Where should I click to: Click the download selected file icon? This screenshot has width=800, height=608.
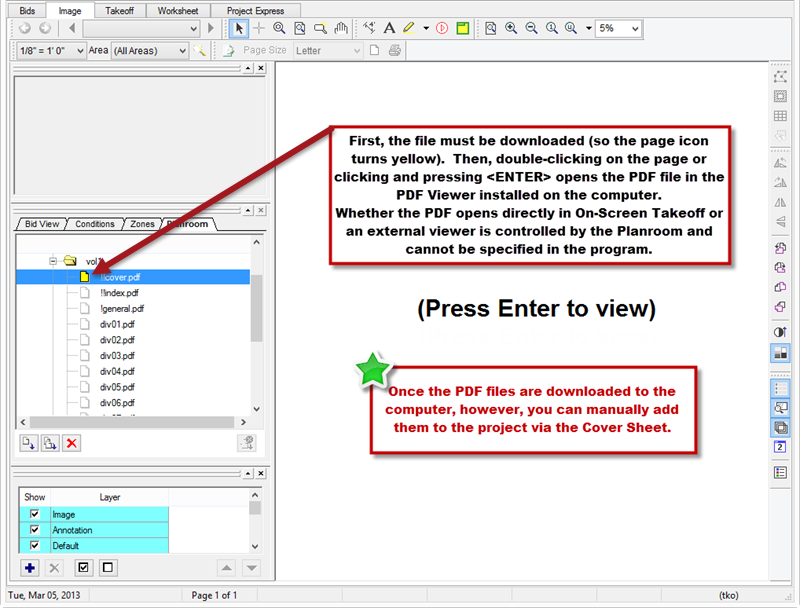tap(29, 443)
